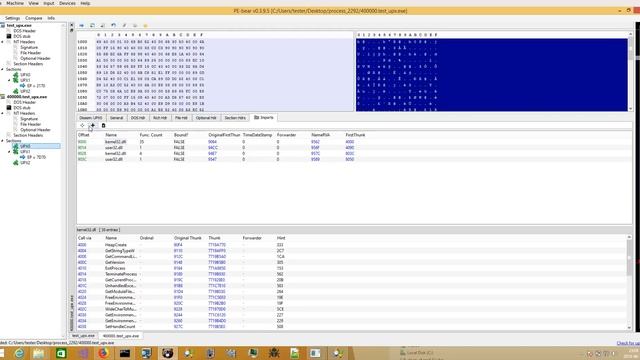This screenshot has height=360, width=640.
Task: Select the EP = 2170 entry point arrow item
Action: [x=36, y=86]
